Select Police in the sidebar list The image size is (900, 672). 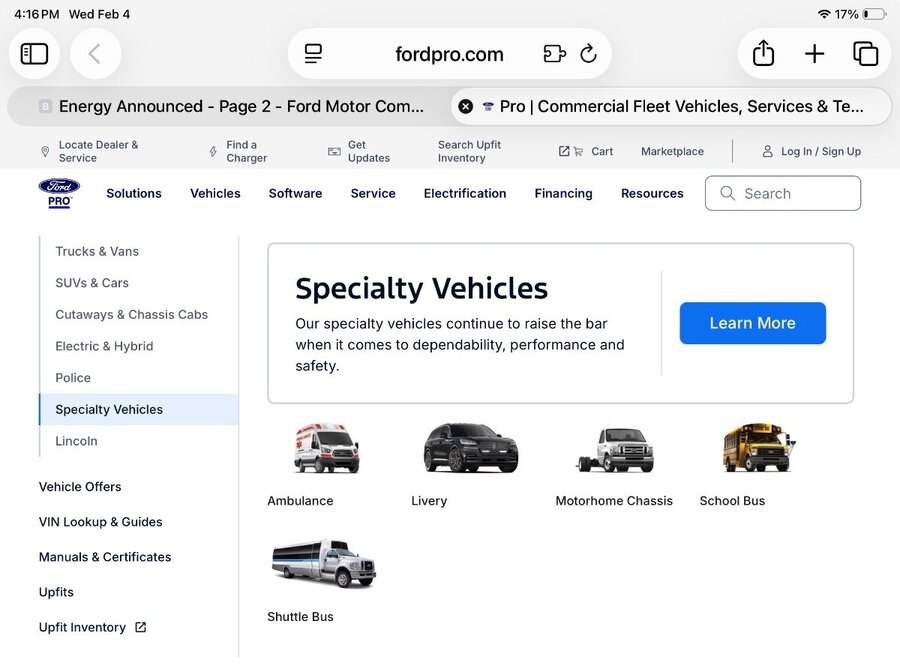coord(73,378)
